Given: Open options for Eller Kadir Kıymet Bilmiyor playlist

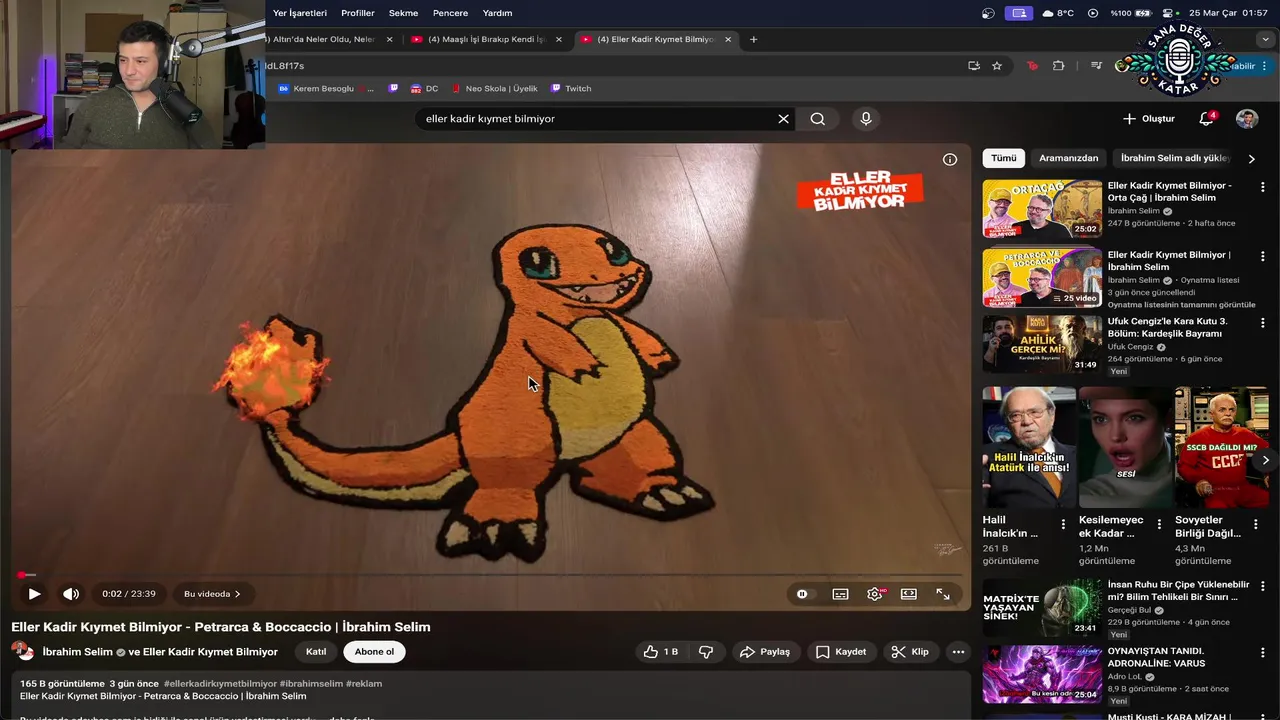Looking at the screenshot, I should 1263,256.
